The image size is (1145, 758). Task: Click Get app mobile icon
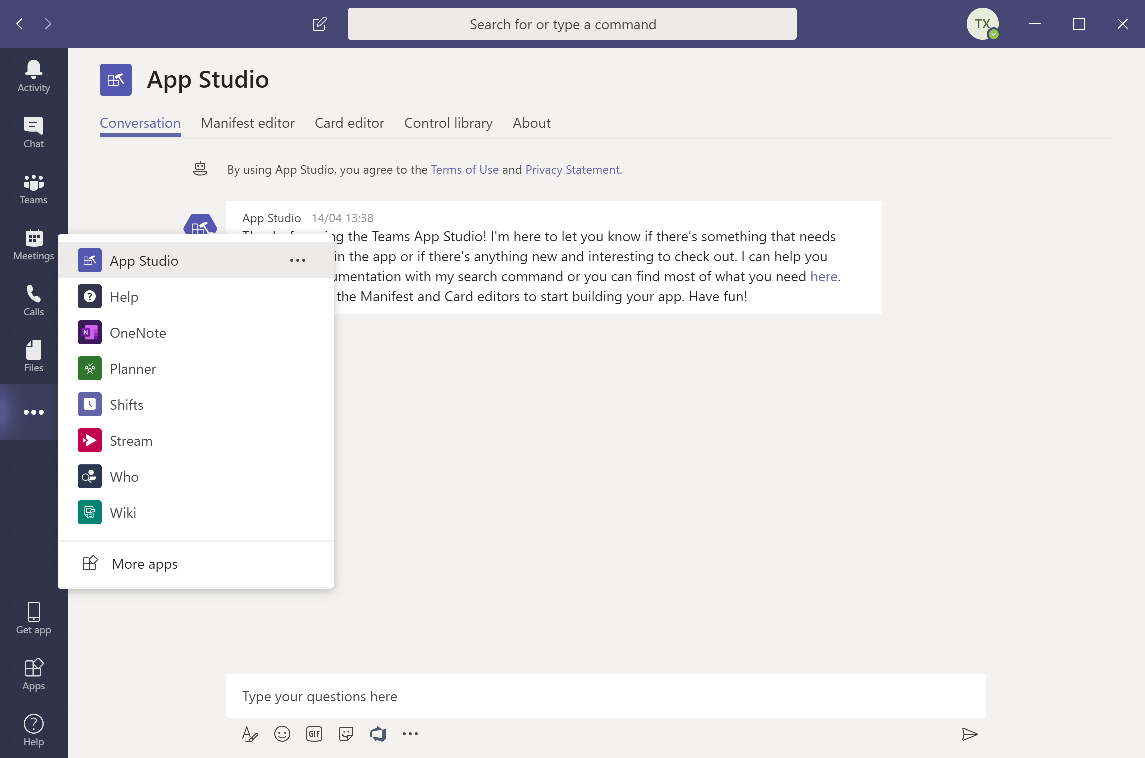pos(34,618)
